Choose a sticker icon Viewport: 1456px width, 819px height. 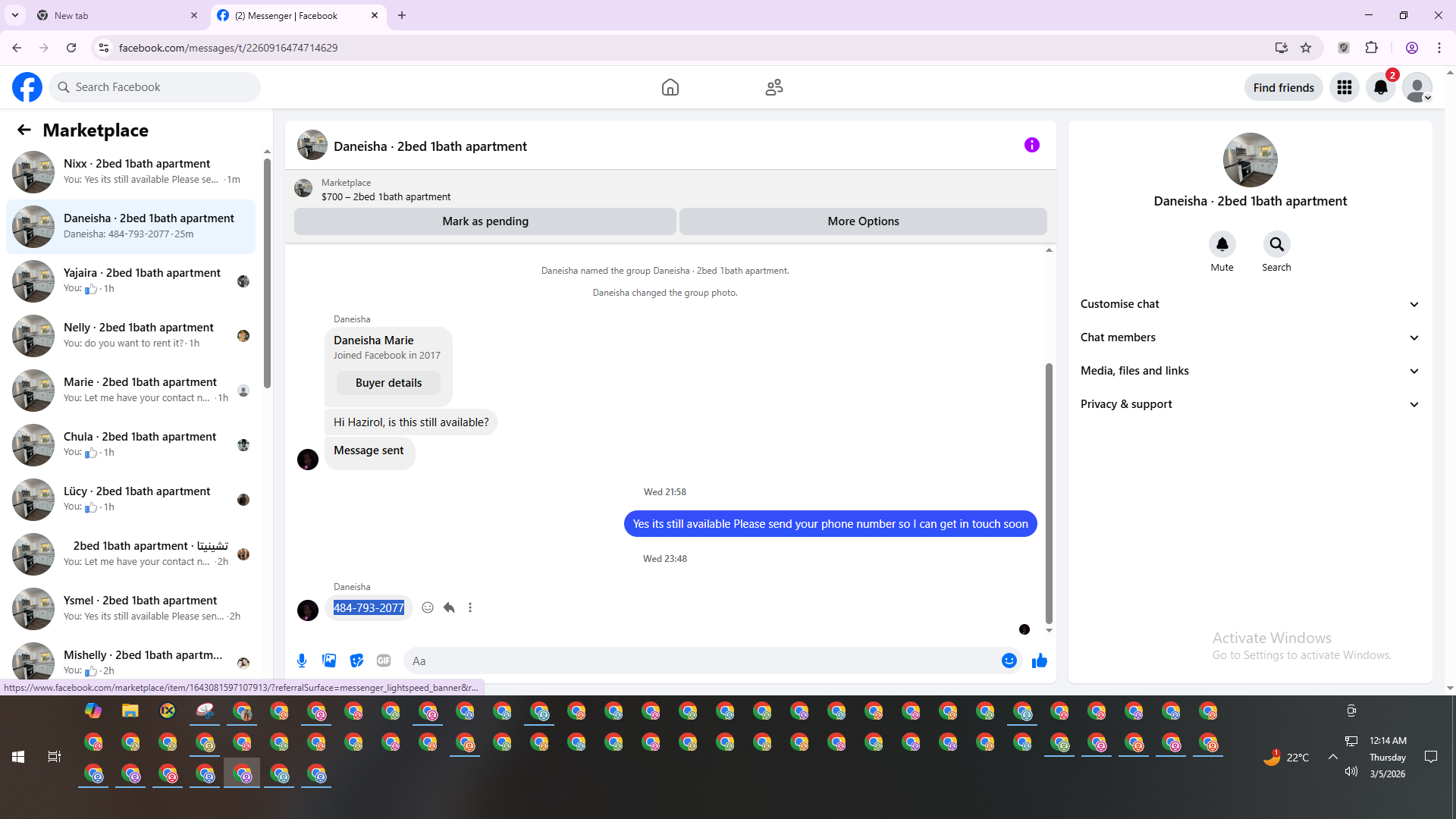356,661
